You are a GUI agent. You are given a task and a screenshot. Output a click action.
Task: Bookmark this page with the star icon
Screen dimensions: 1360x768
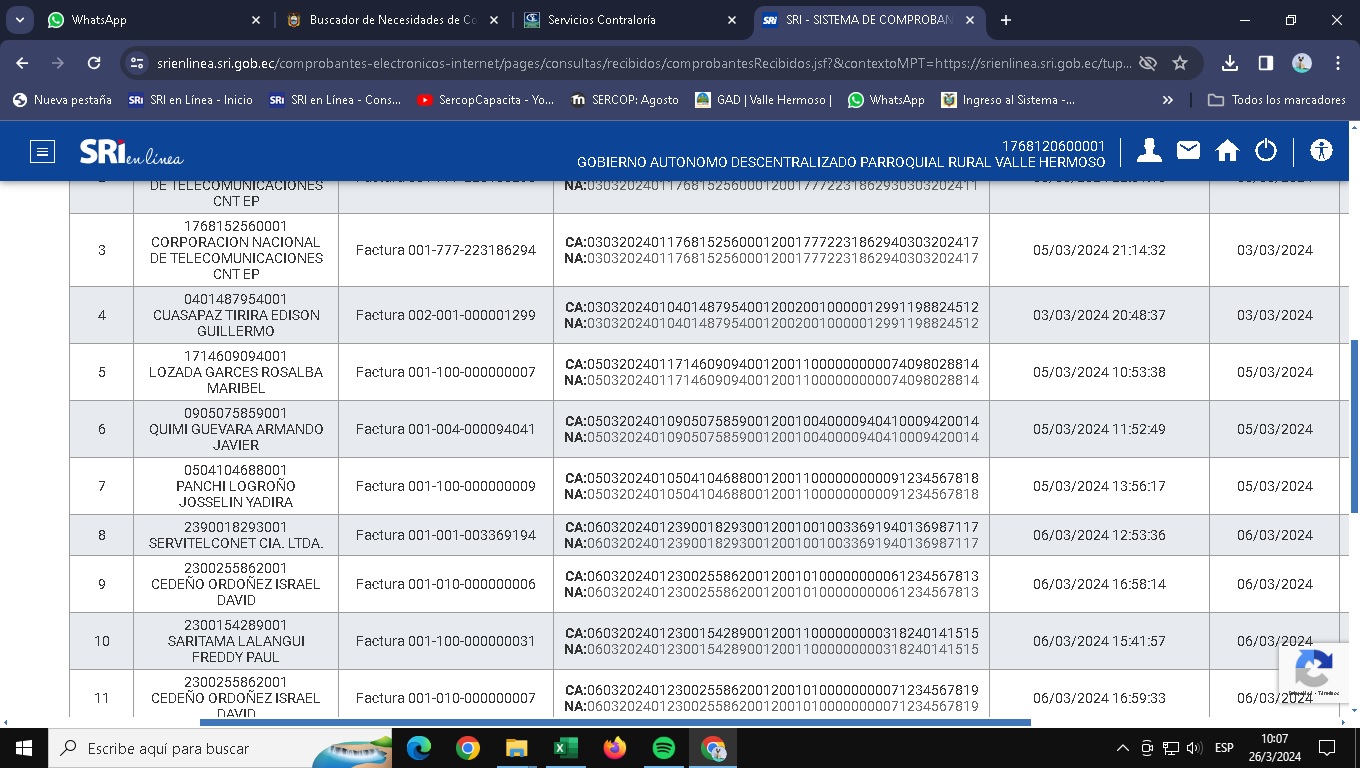(1180, 63)
